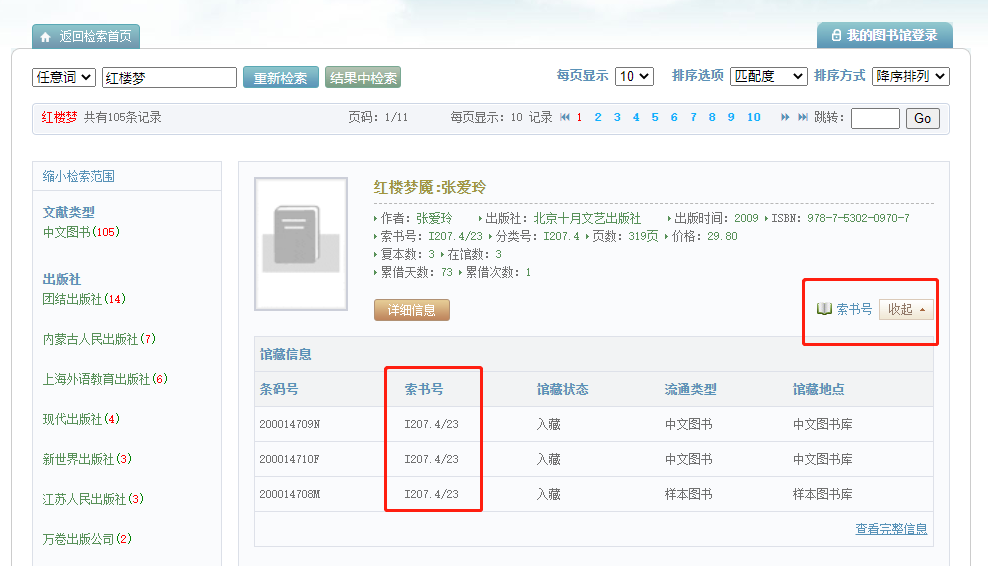Select barcode cell 200014708M
988x566 pixels.
[289, 494]
